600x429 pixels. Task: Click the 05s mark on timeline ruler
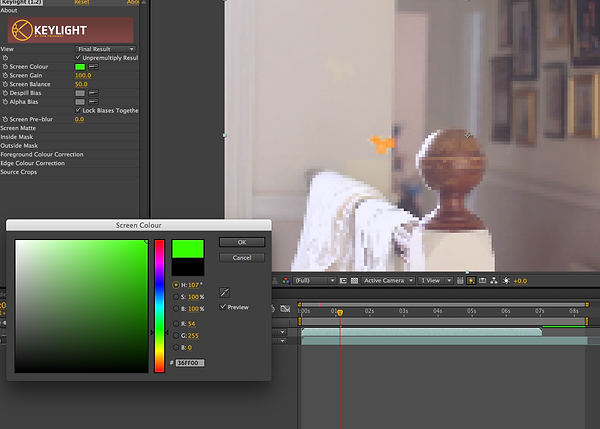click(472, 311)
